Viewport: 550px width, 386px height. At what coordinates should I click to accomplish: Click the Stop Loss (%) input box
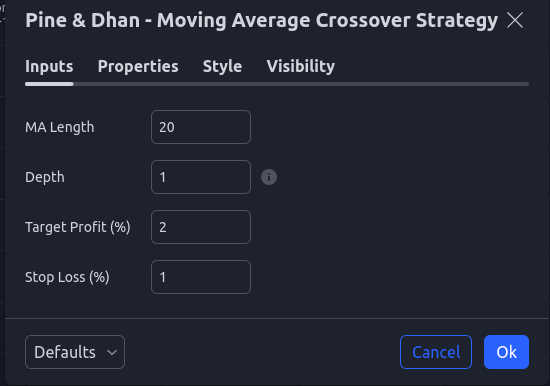pos(201,277)
